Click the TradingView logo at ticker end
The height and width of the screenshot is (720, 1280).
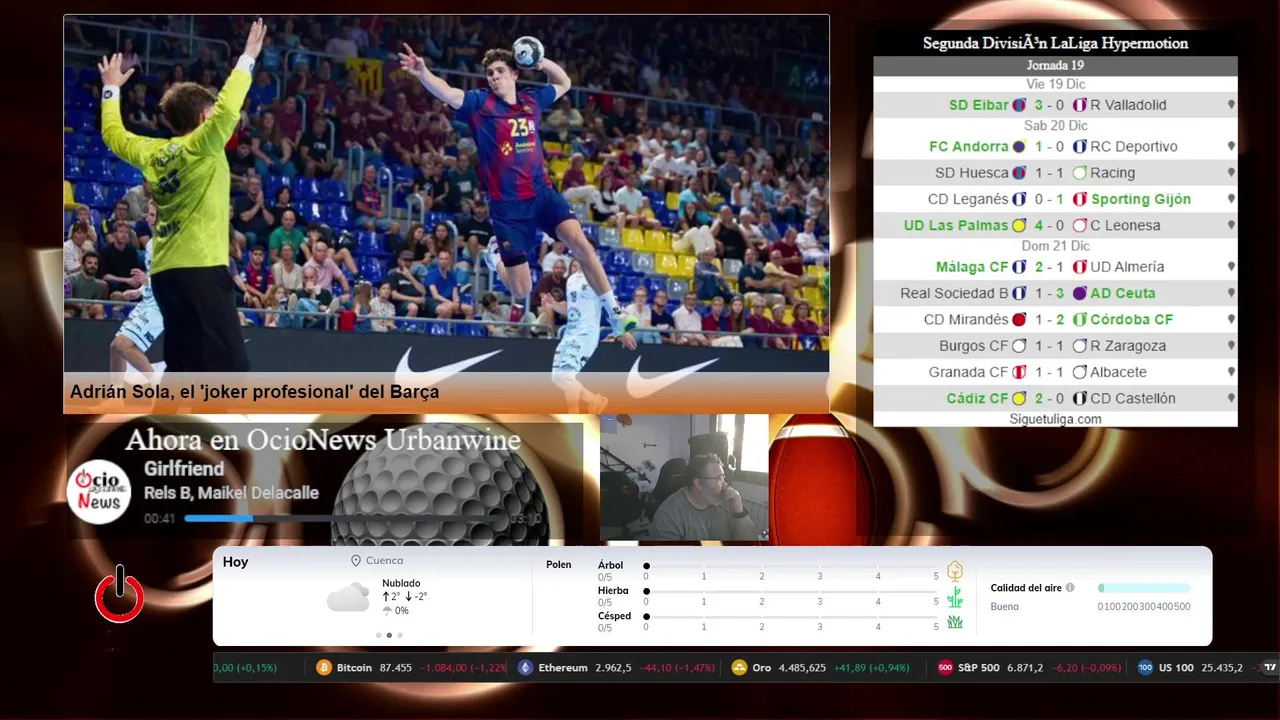coord(1270,667)
